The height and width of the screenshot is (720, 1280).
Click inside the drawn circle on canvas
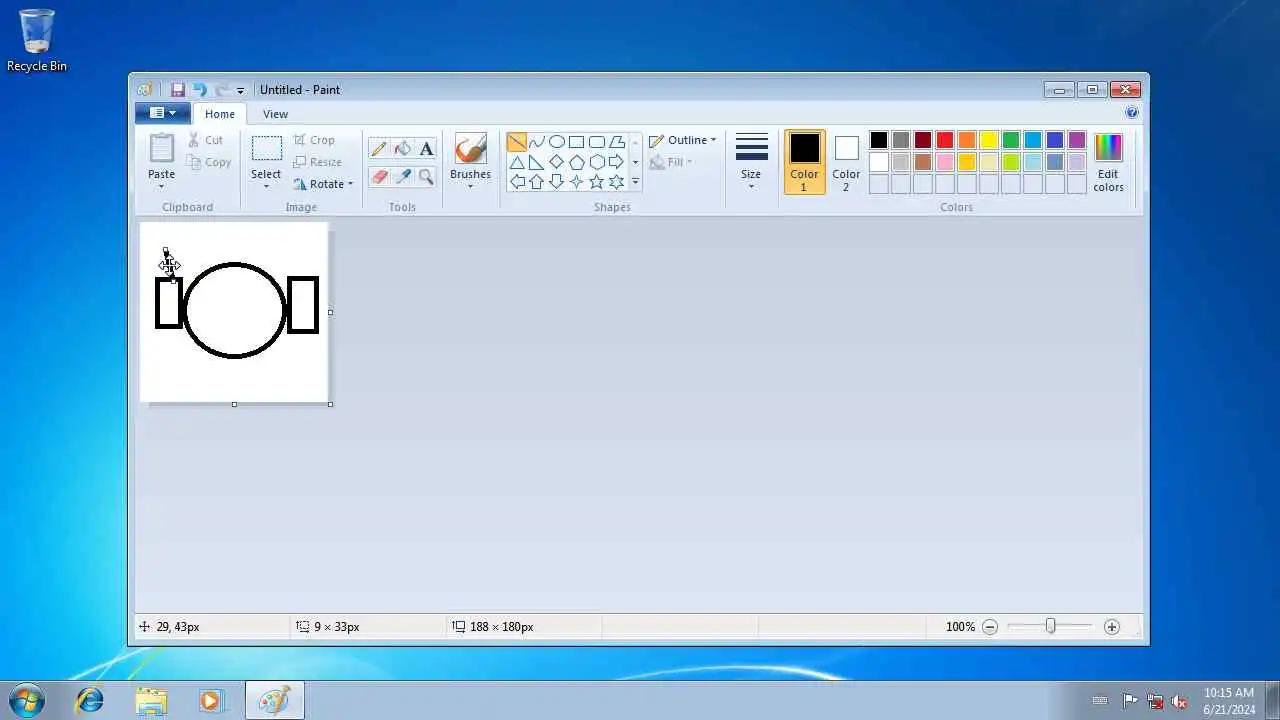coord(235,310)
